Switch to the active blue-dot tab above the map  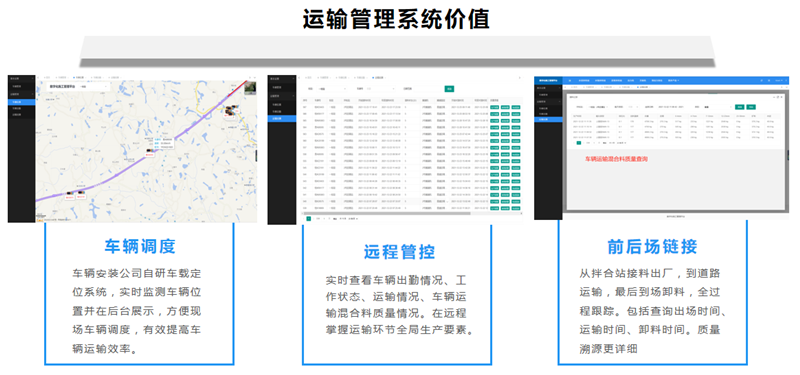(x=79, y=78)
